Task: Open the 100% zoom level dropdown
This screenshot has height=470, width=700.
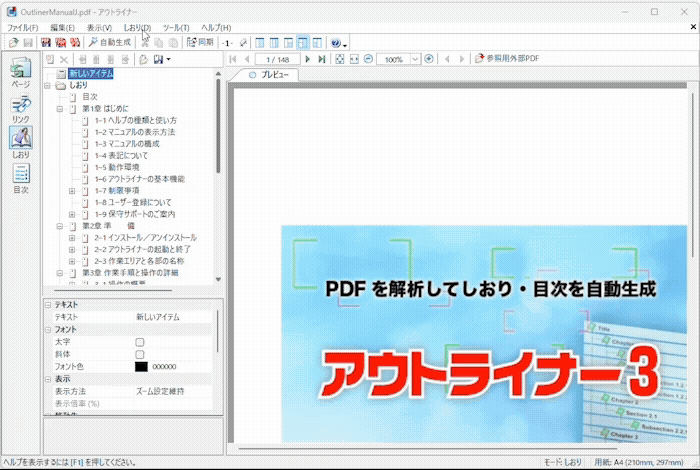Action: pyautogui.click(x=414, y=59)
